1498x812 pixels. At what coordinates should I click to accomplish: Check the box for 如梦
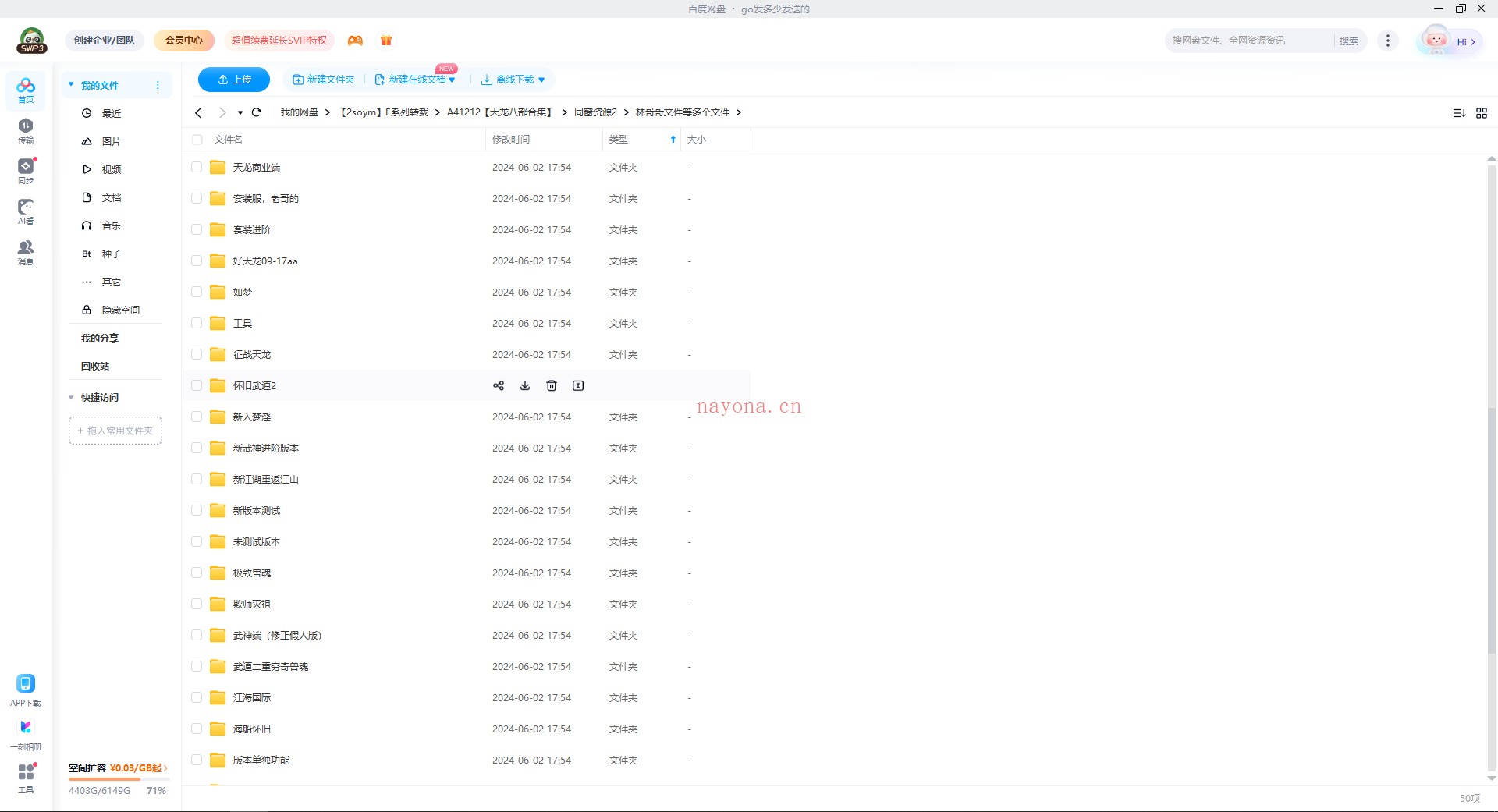(x=197, y=292)
